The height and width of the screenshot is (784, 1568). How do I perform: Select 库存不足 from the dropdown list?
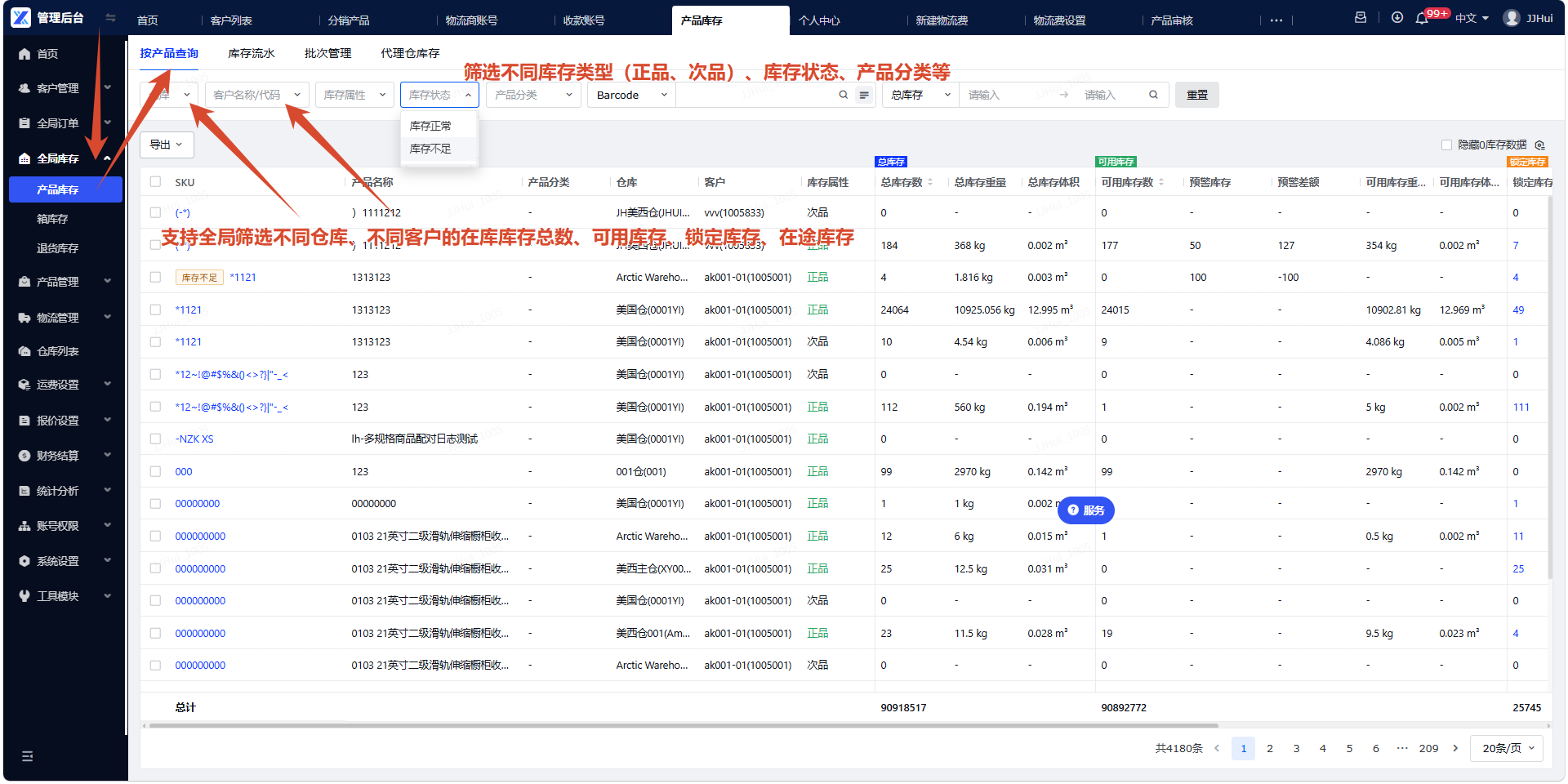point(439,149)
